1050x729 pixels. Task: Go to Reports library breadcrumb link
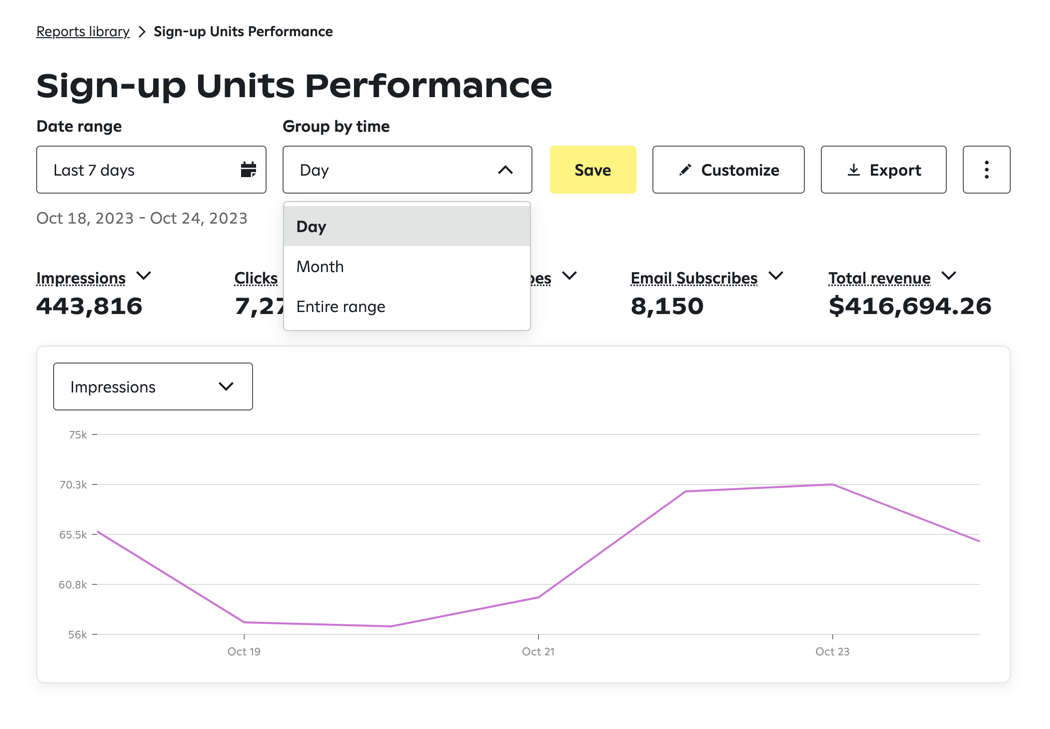coord(83,32)
